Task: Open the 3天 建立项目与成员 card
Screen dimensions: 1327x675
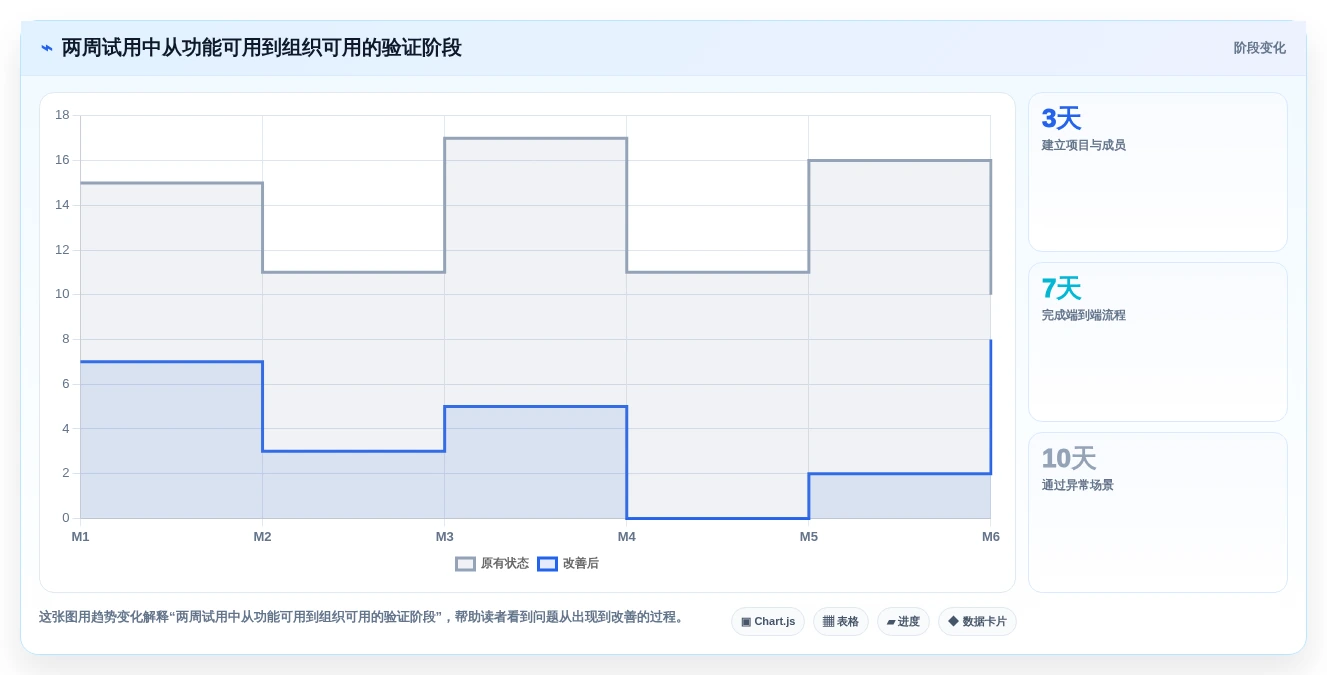Action: click(1158, 172)
